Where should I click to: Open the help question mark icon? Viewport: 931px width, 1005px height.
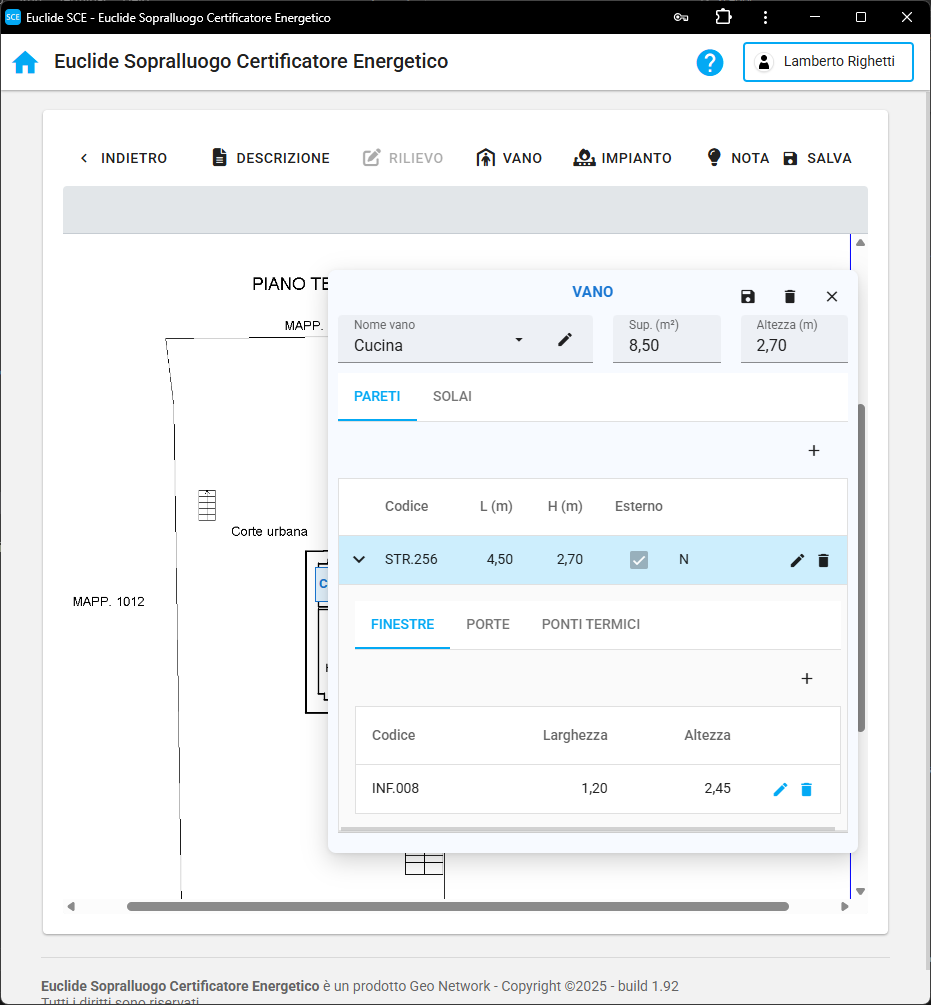click(x=710, y=62)
